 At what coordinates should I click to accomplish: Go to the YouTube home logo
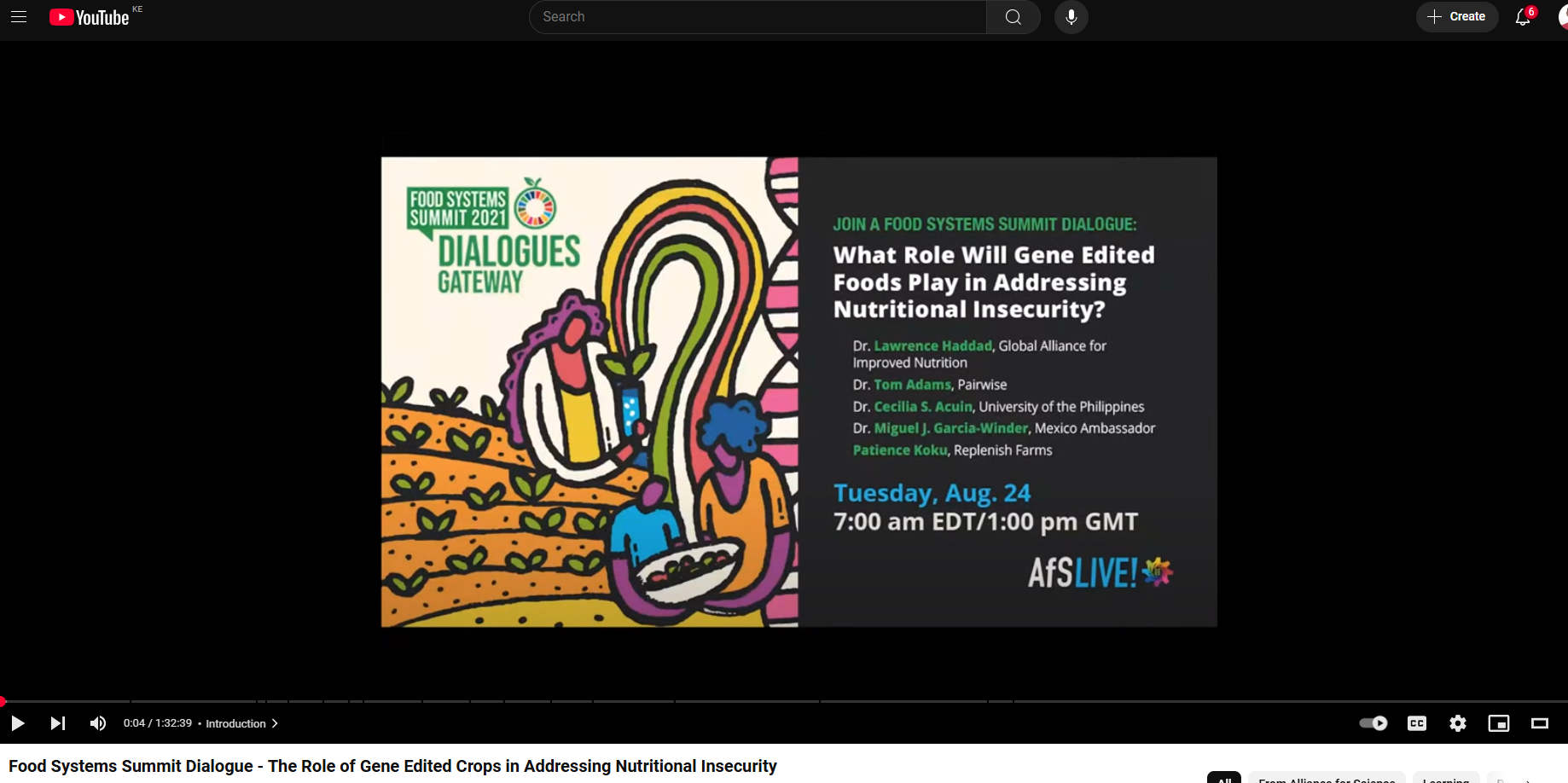click(90, 17)
